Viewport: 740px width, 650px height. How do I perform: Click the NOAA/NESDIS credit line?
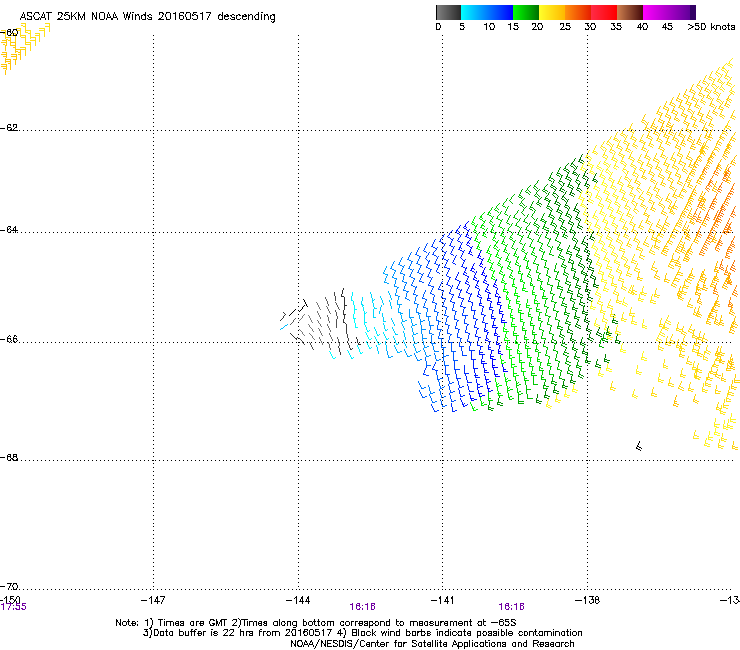[x=432, y=644]
